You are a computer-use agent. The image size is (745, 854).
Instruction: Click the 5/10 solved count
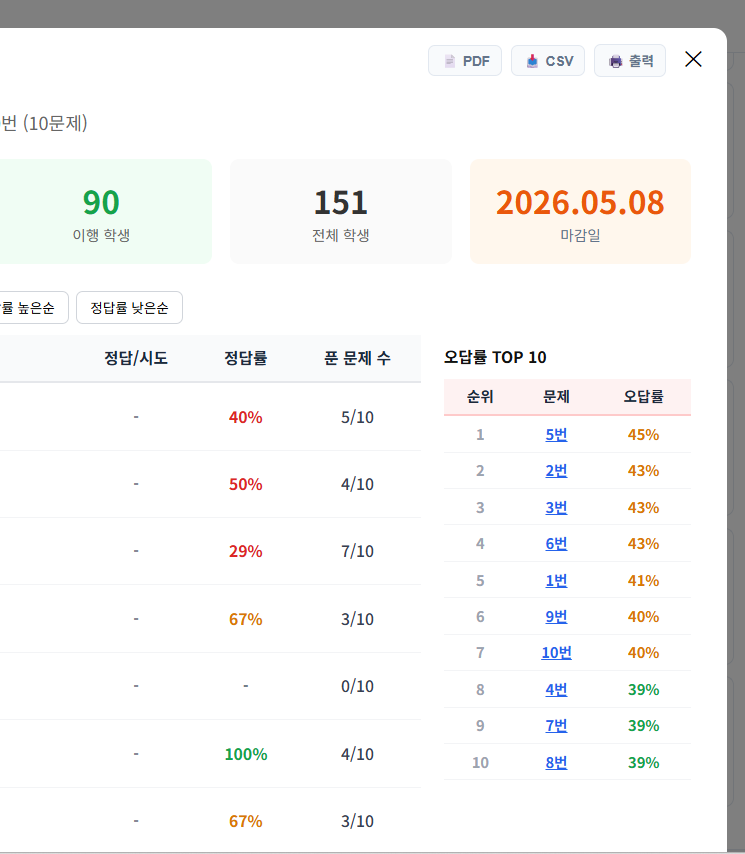click(357, 417)
